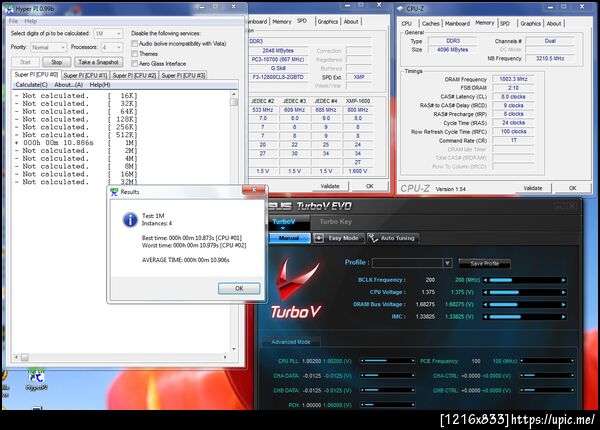Image resolution: width=600 pixels, height=430 pixels.
Task: Click OK in Results dialog
Action: (x=239, y=288)
